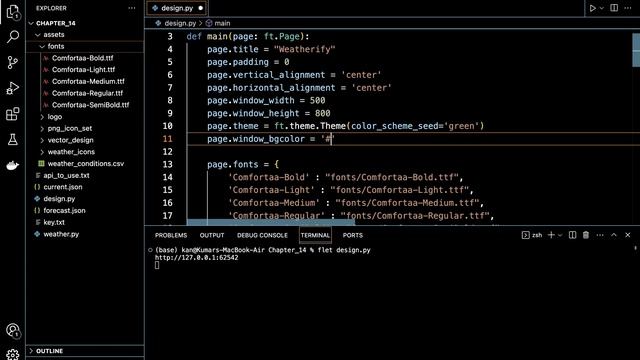Open forecast.json file
The height and width of the screenshot is (360, 640).
[x=64, y=211]
